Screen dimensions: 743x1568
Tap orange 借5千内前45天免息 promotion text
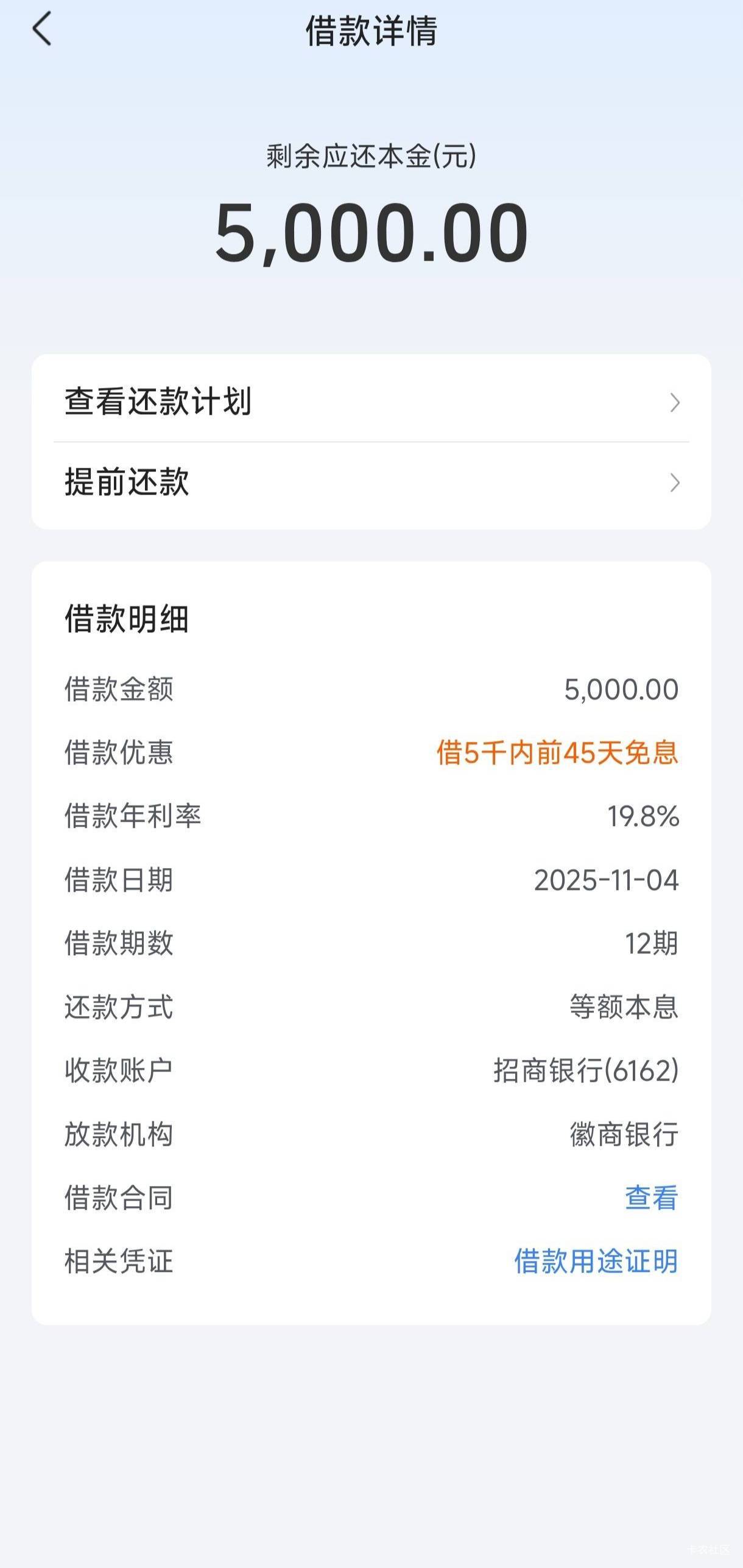click(557, 753)
